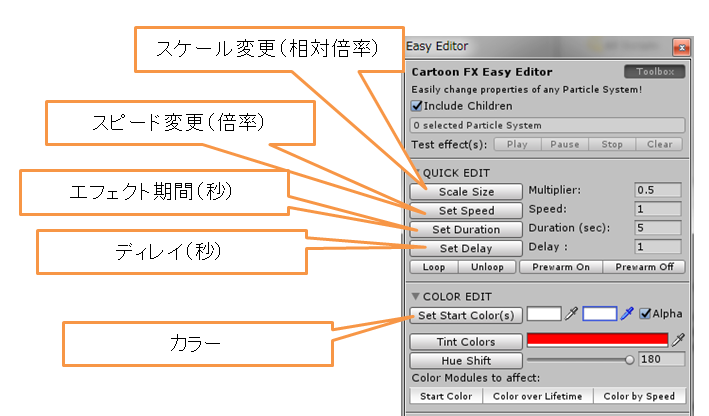Image resolution: width=709 pixels, height=416 pixels.
Task: Click the Hue Shift value field showing 180
Action: [x=662, y=359]
